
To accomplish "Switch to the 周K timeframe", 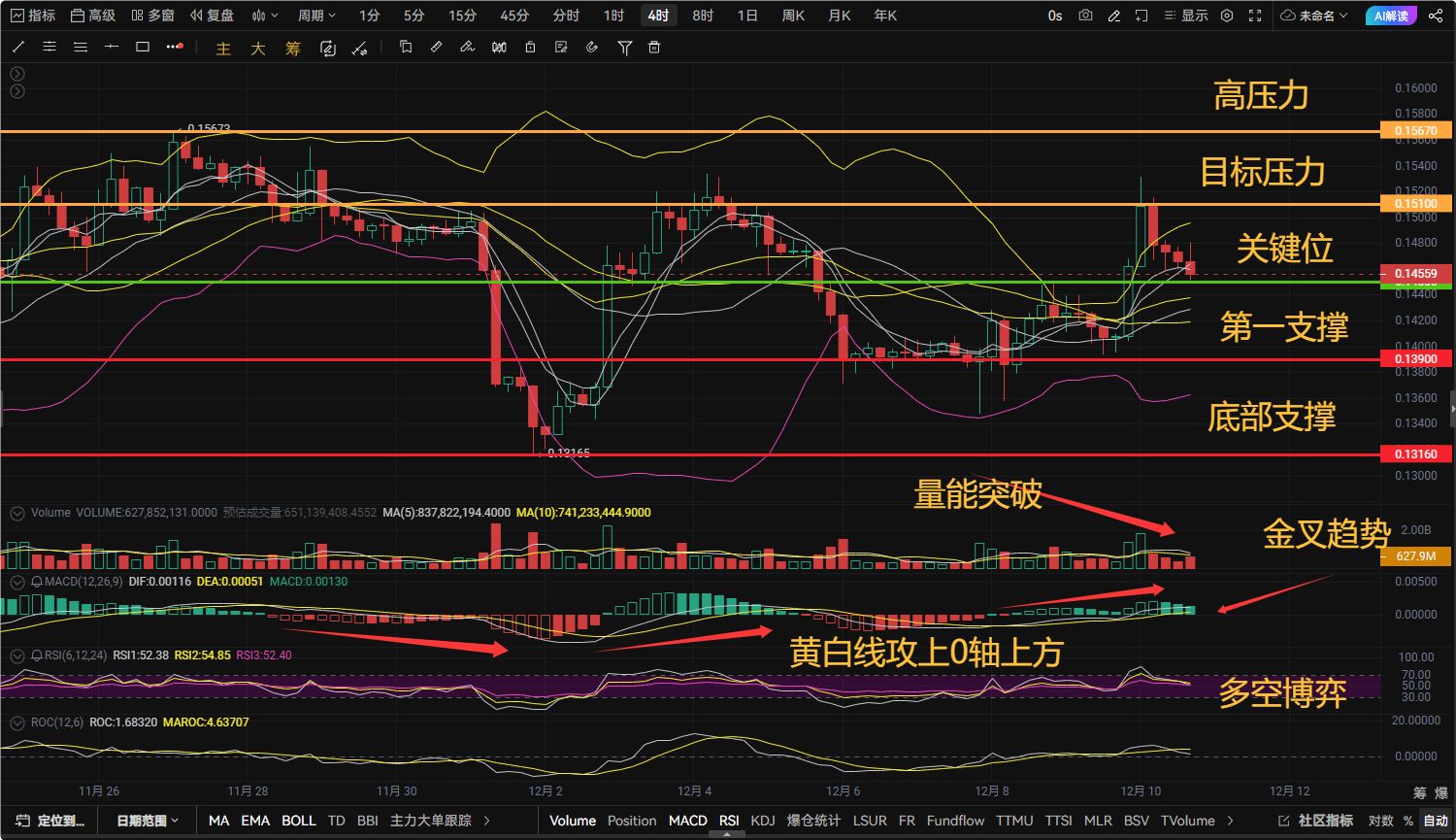I will 793,16.
